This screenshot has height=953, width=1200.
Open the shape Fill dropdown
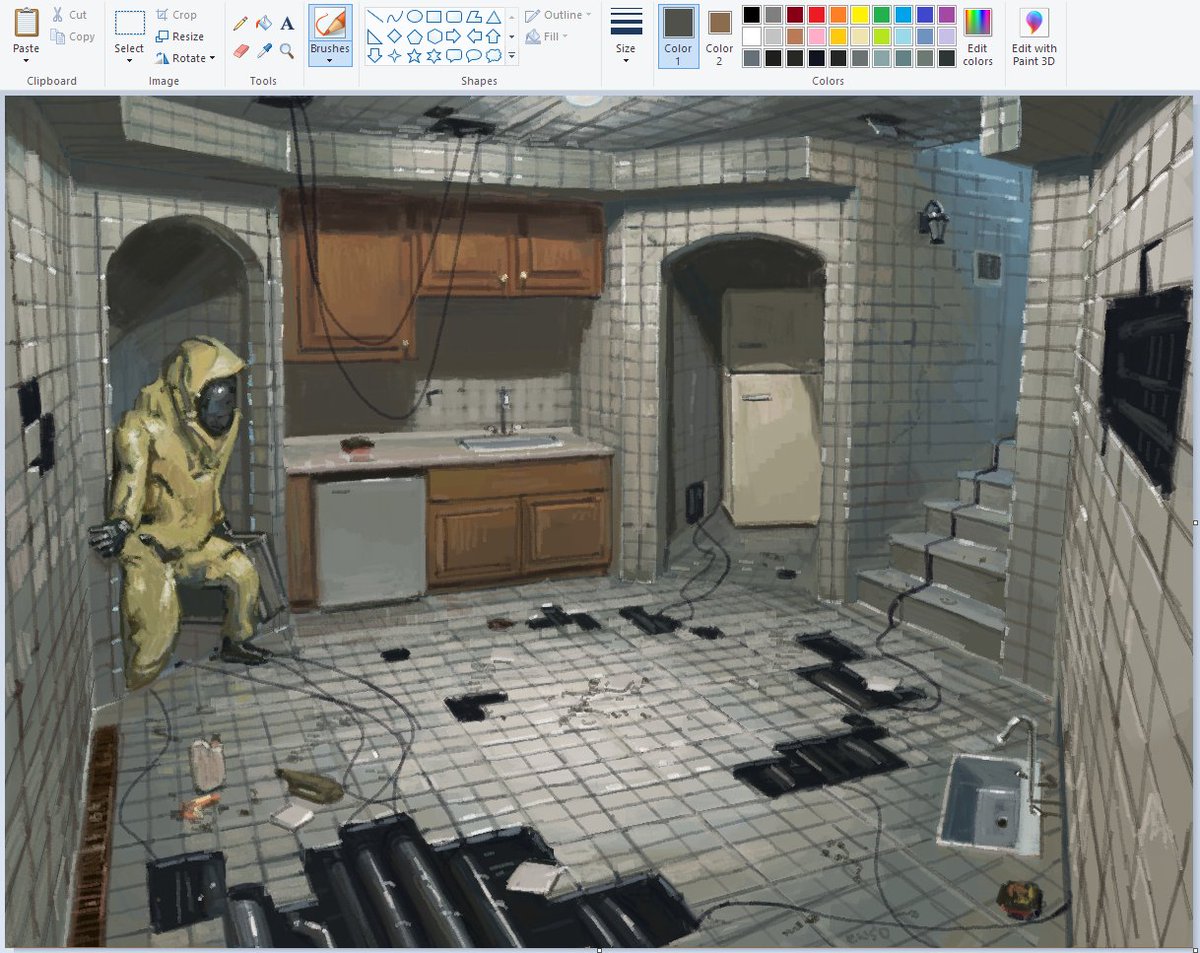click(x=547, y=37)
